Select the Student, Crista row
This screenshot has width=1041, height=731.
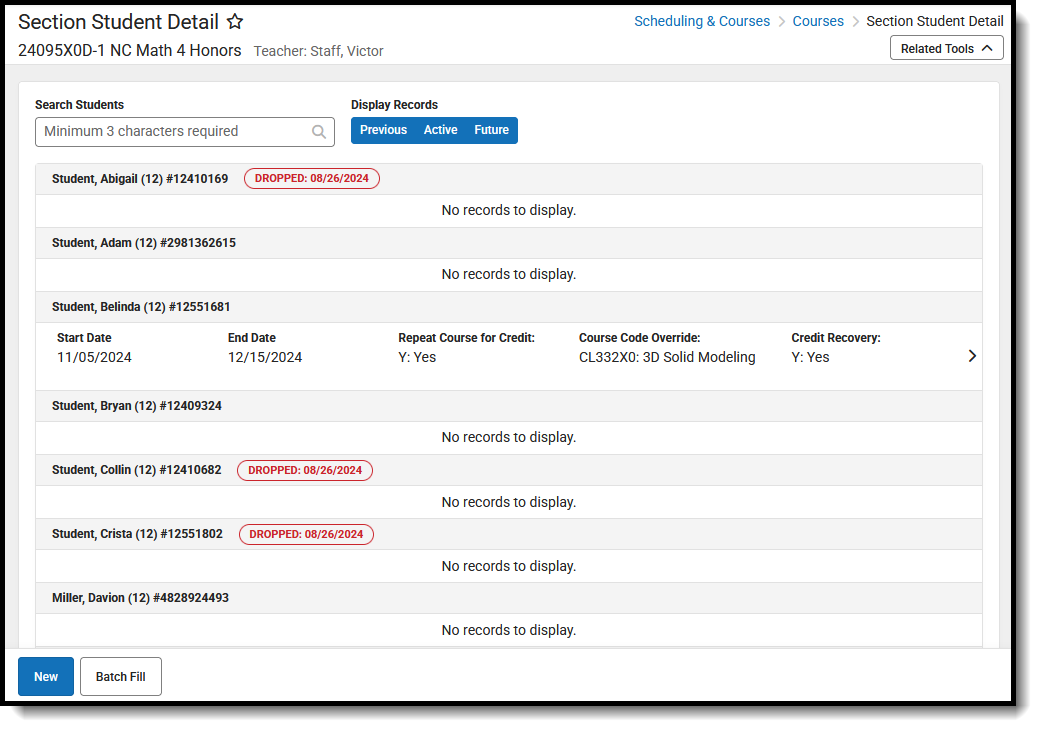point(137,533)
